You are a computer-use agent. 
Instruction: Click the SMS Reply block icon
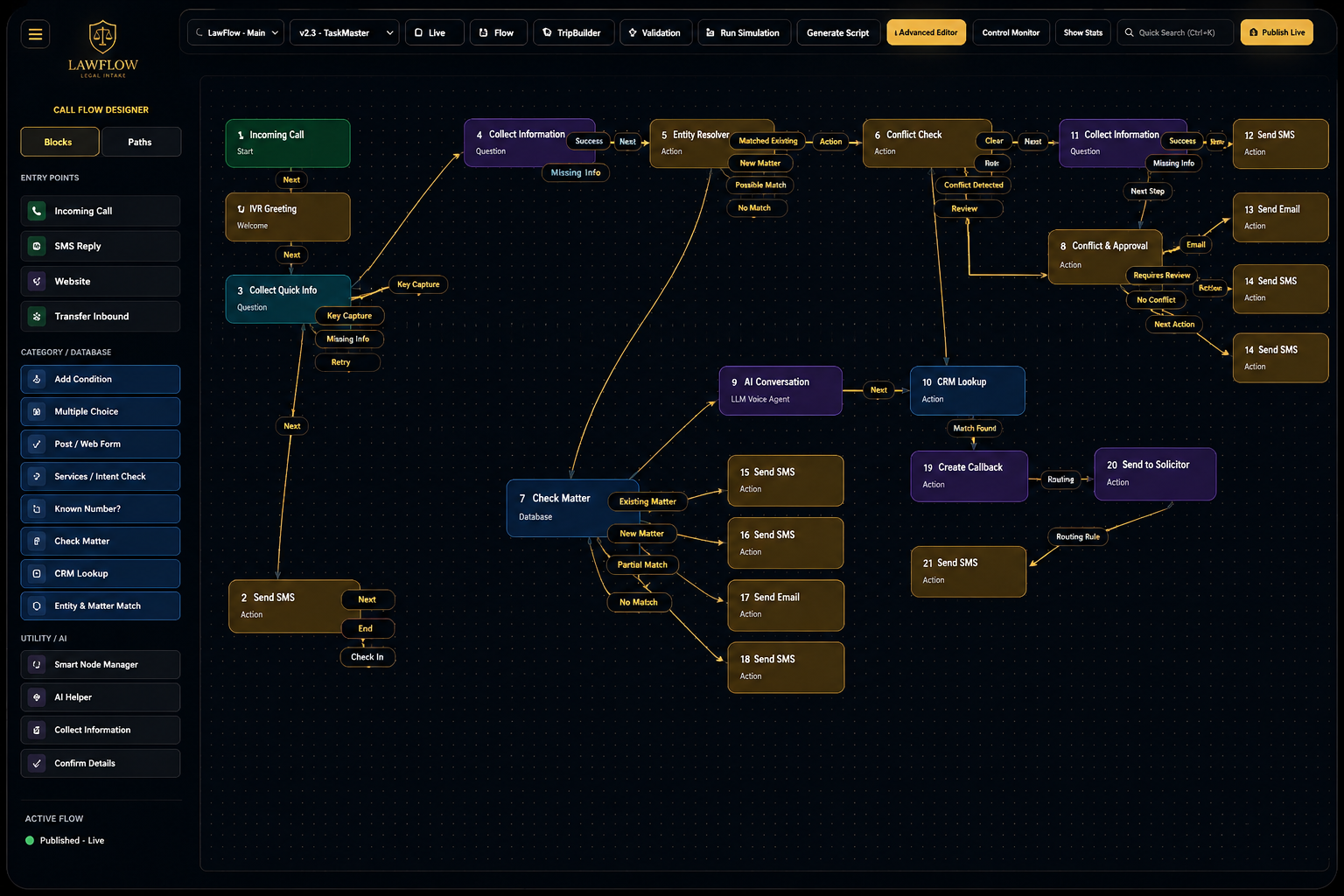coord(37,246)
